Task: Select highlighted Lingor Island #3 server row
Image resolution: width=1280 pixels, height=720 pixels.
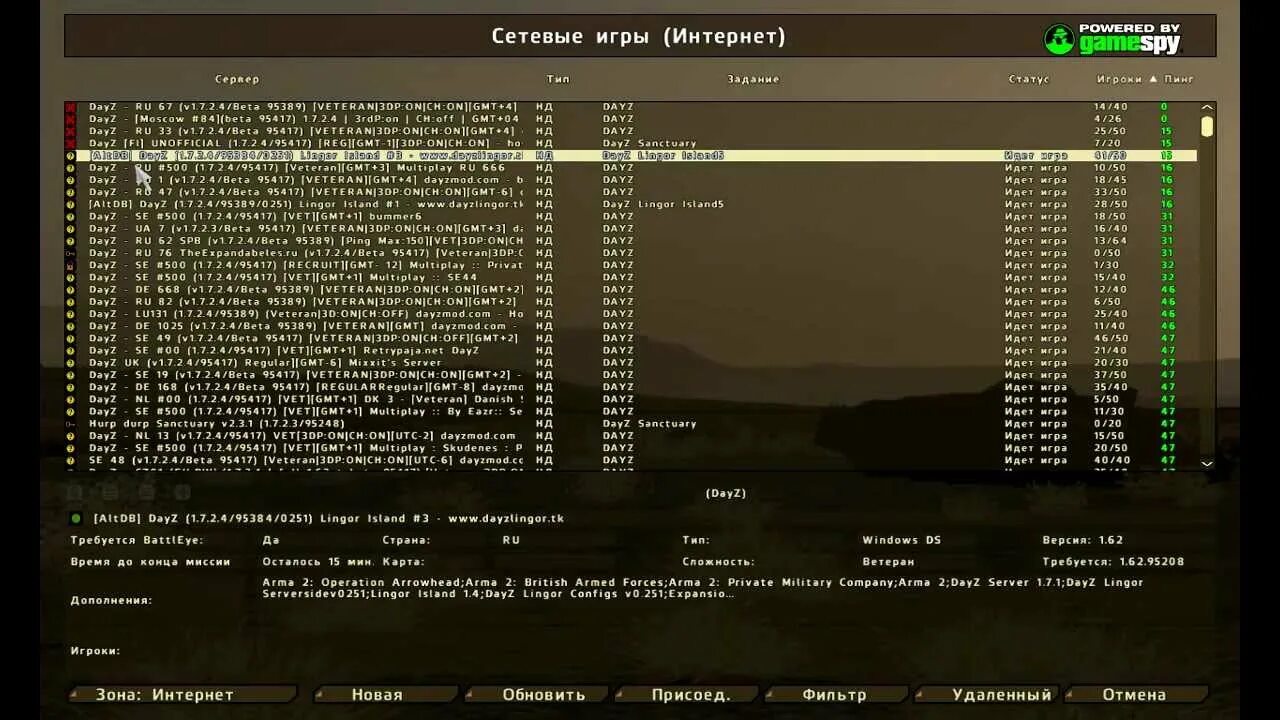Action: [636, 156]
